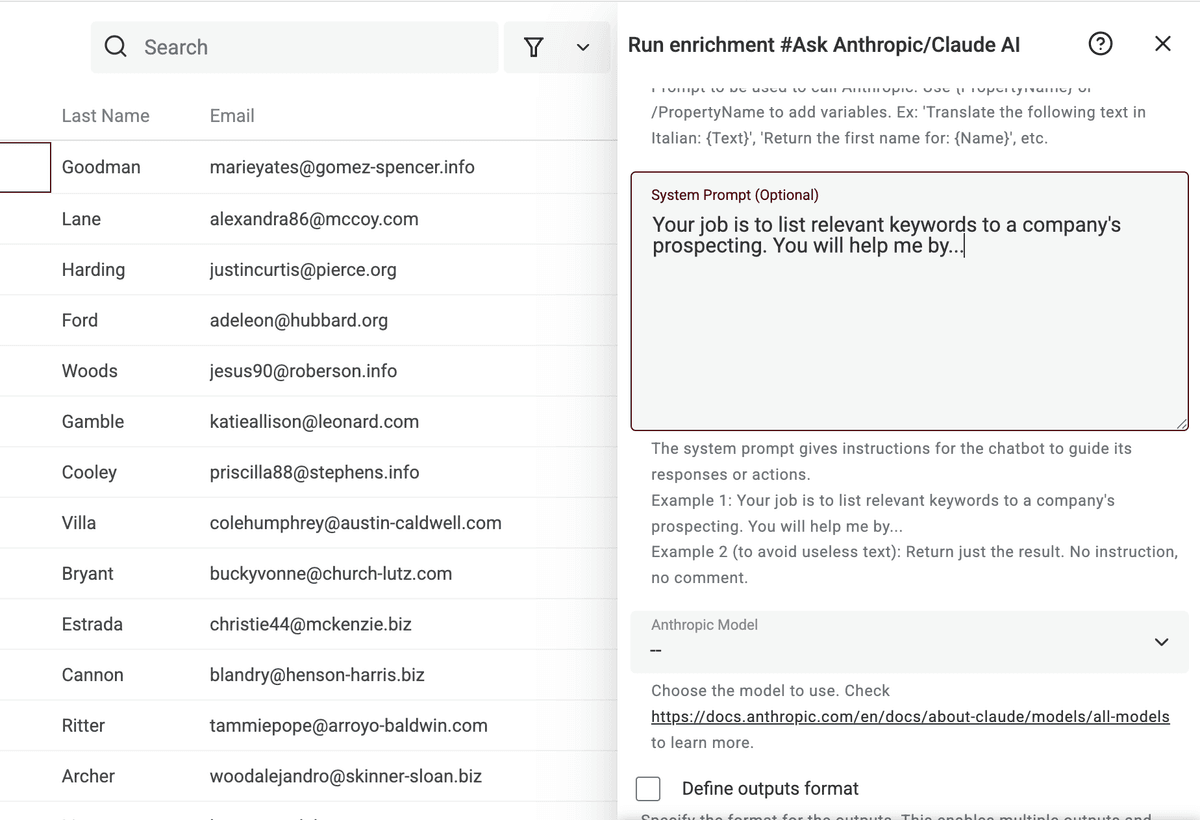Screen dimensions: 1200x820
Task: Click the Email column header
Action: tap(232, 115)
